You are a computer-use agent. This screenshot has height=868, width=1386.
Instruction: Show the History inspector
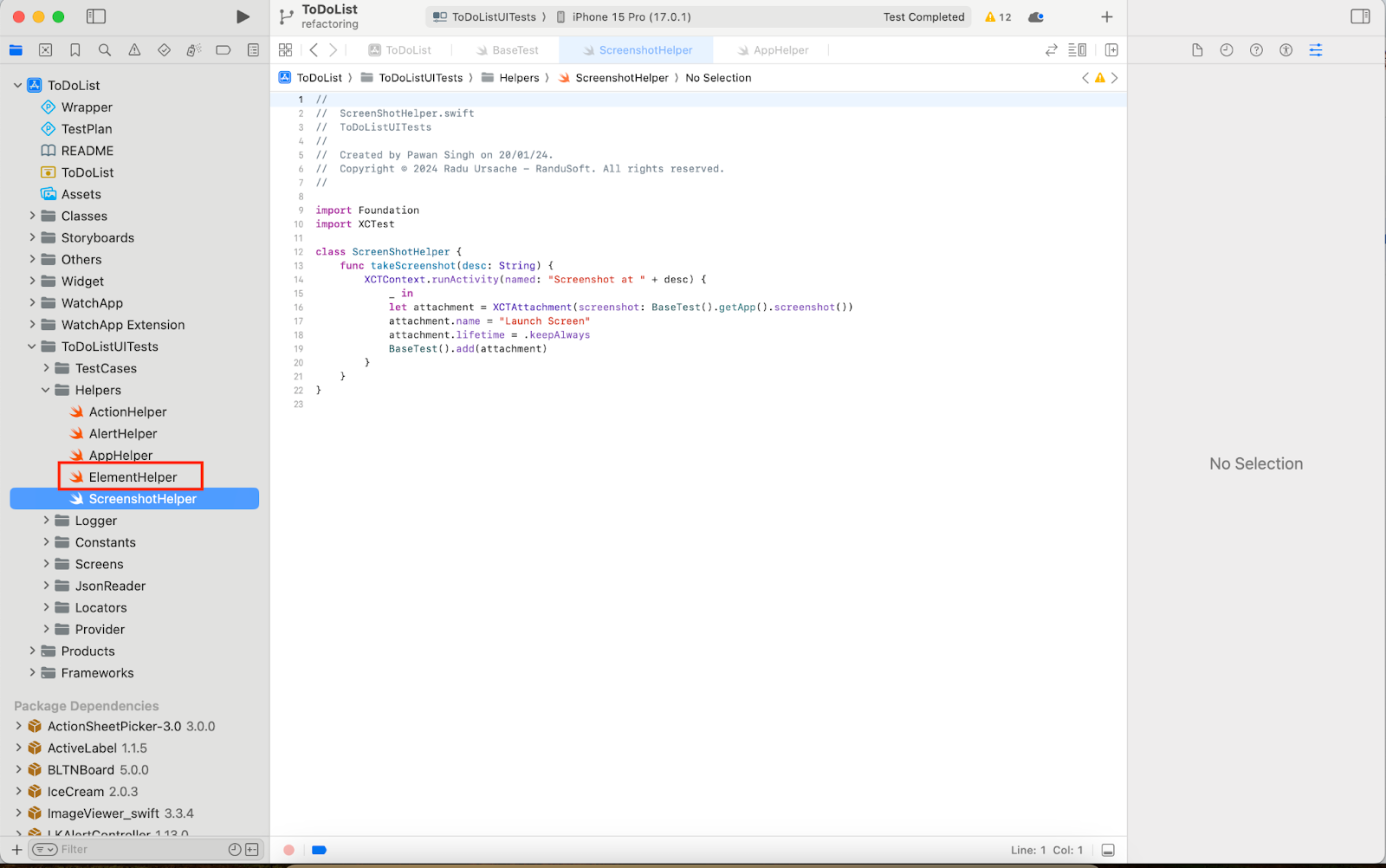pos(1227,50)
